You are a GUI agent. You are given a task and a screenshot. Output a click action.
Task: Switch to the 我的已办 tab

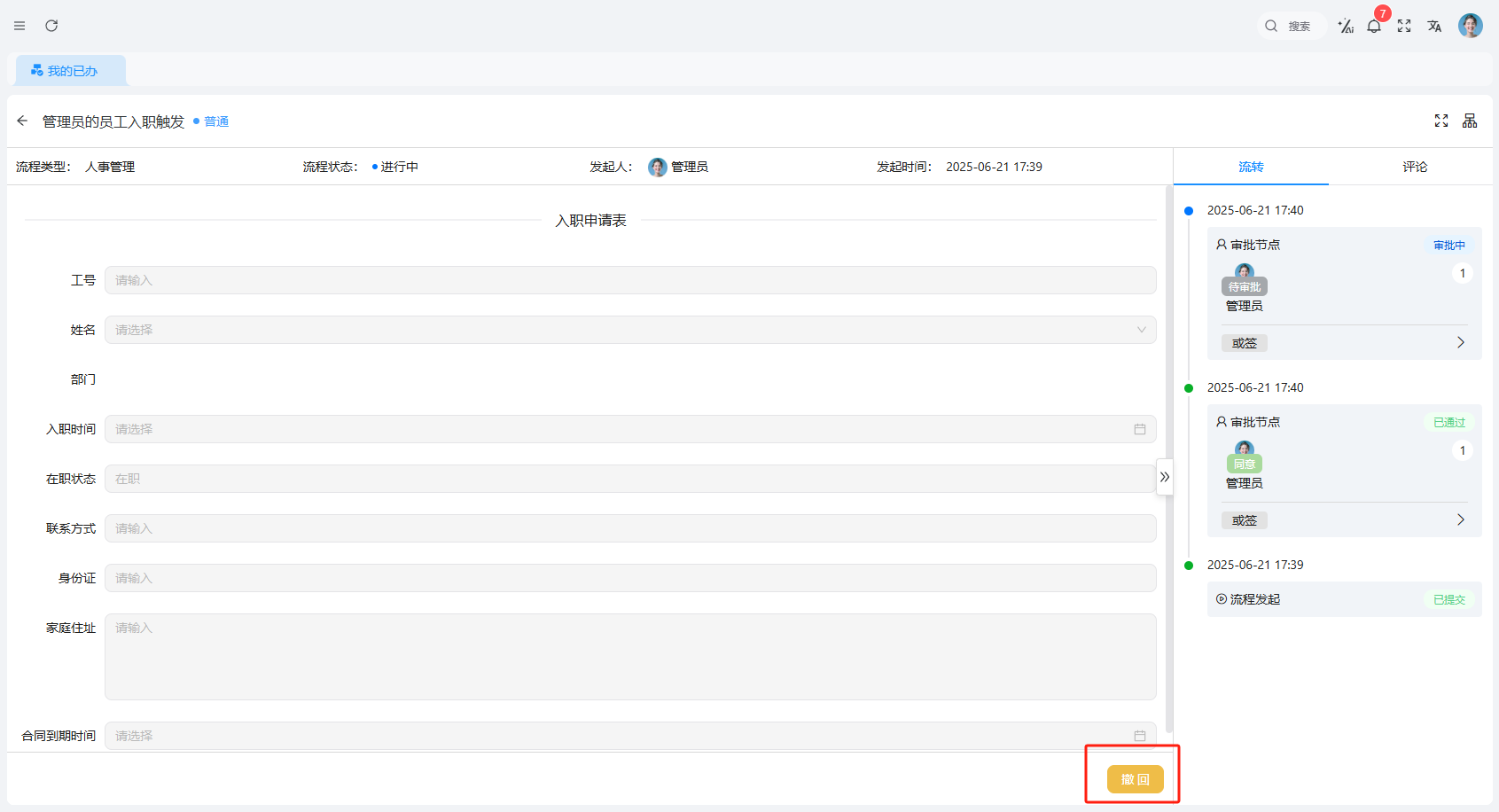coord(71,70)
